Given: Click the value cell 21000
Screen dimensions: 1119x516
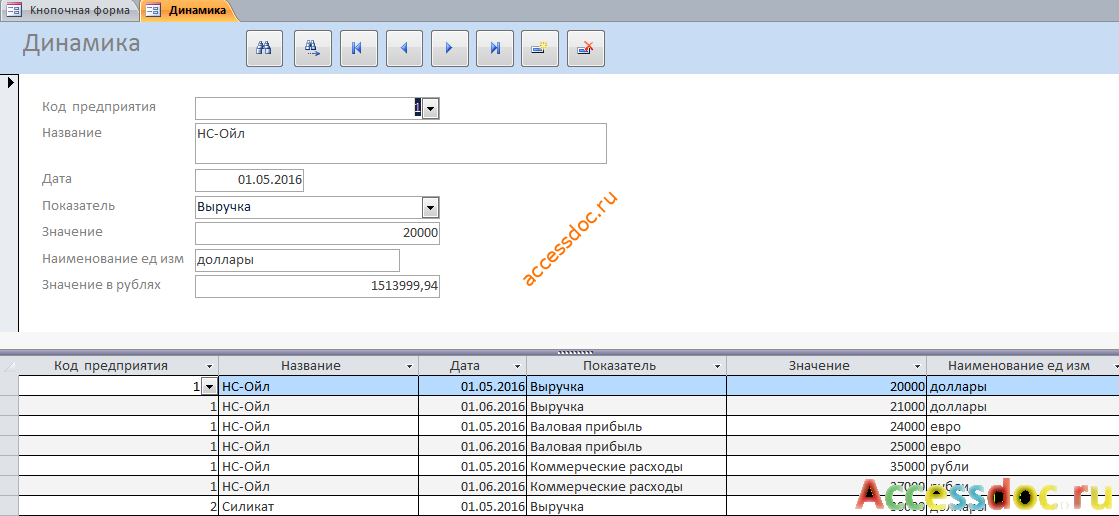Looking at the screenshot, I should tap(826, 407).
